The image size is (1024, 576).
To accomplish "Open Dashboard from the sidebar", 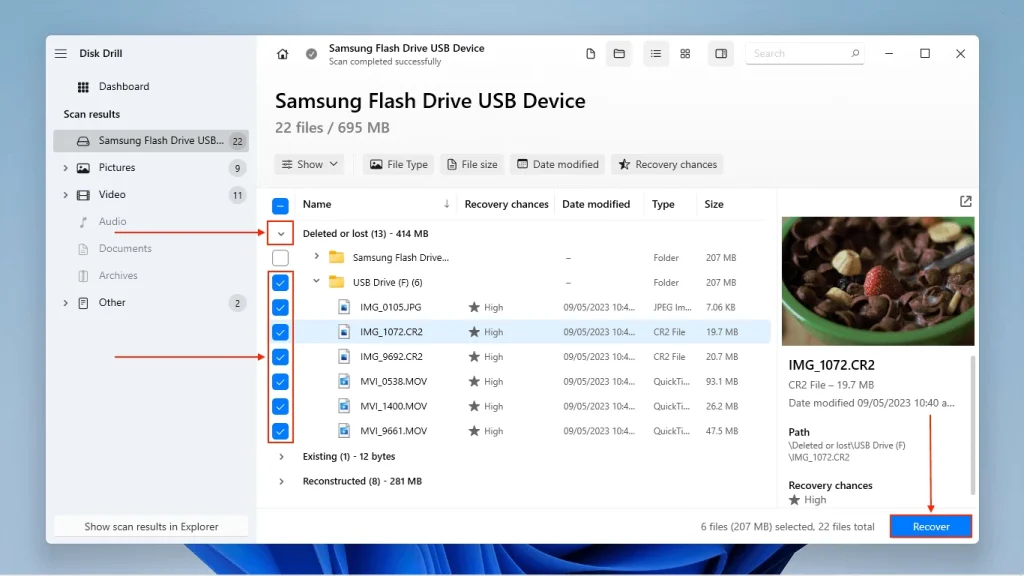I will pos(123,87).
